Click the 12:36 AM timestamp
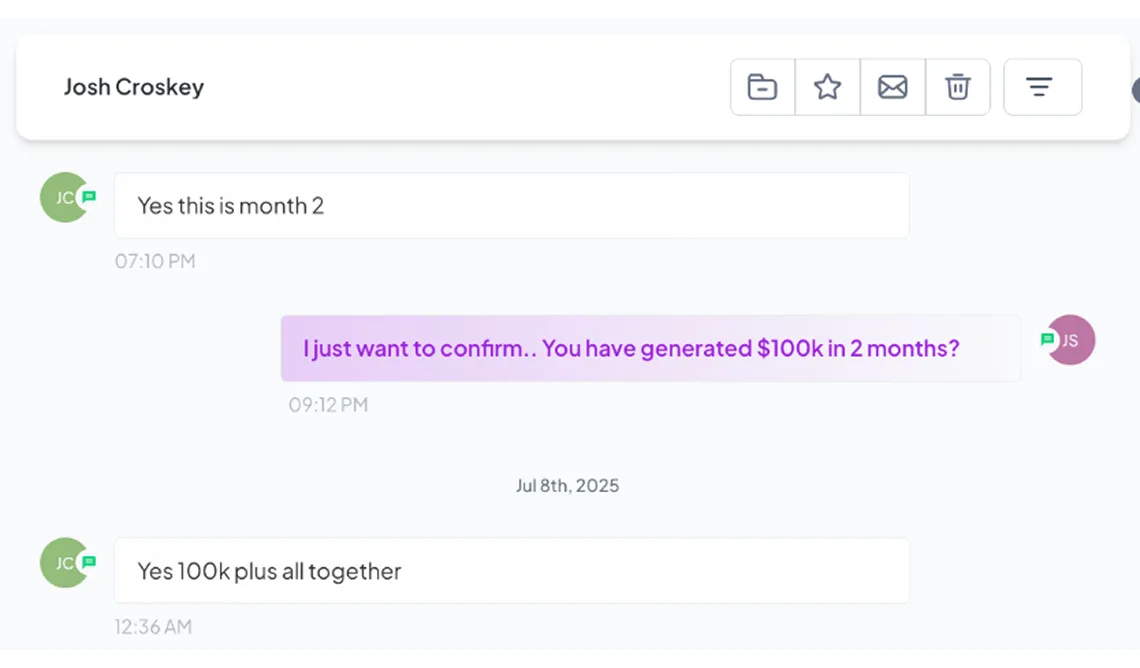 153,627
